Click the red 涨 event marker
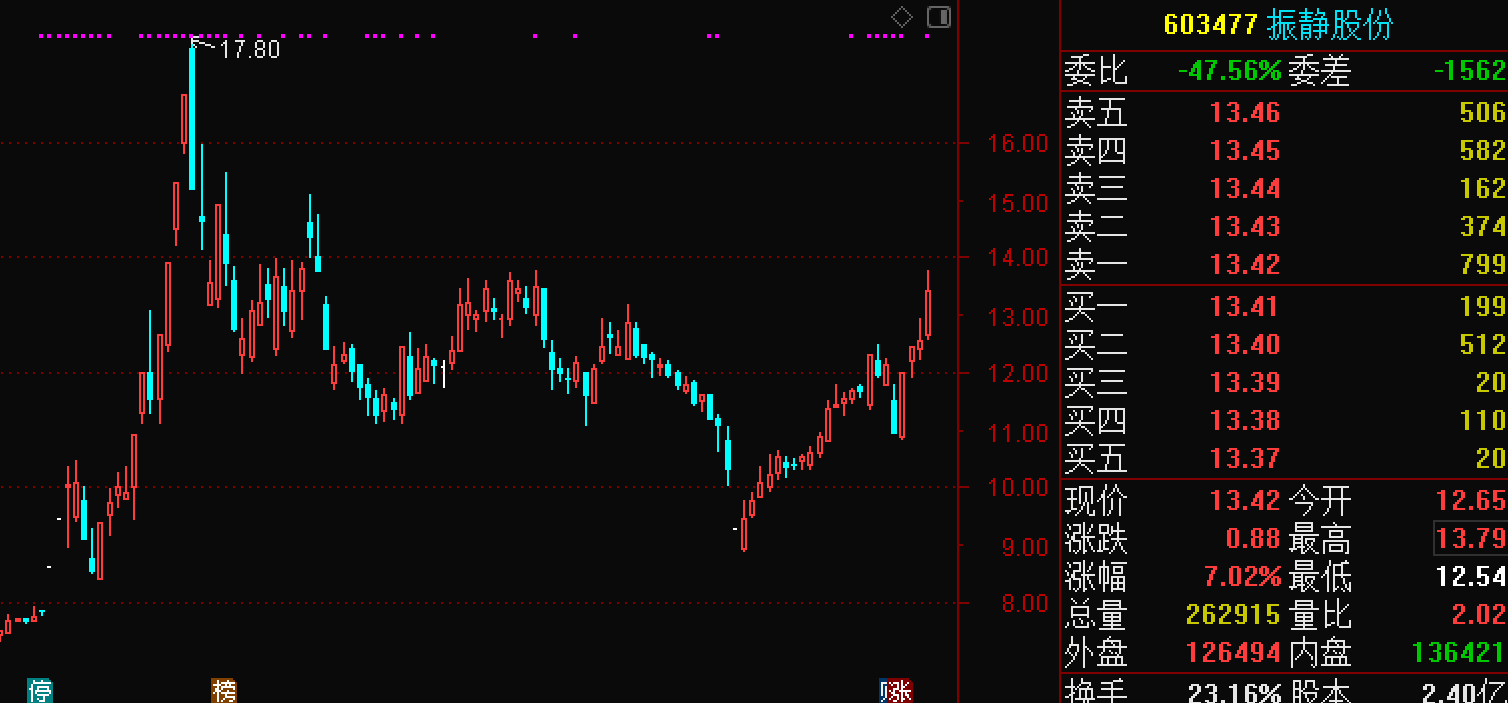This screenshot has width=1508, height=703. pyautogui.click(x=896, y=691)
